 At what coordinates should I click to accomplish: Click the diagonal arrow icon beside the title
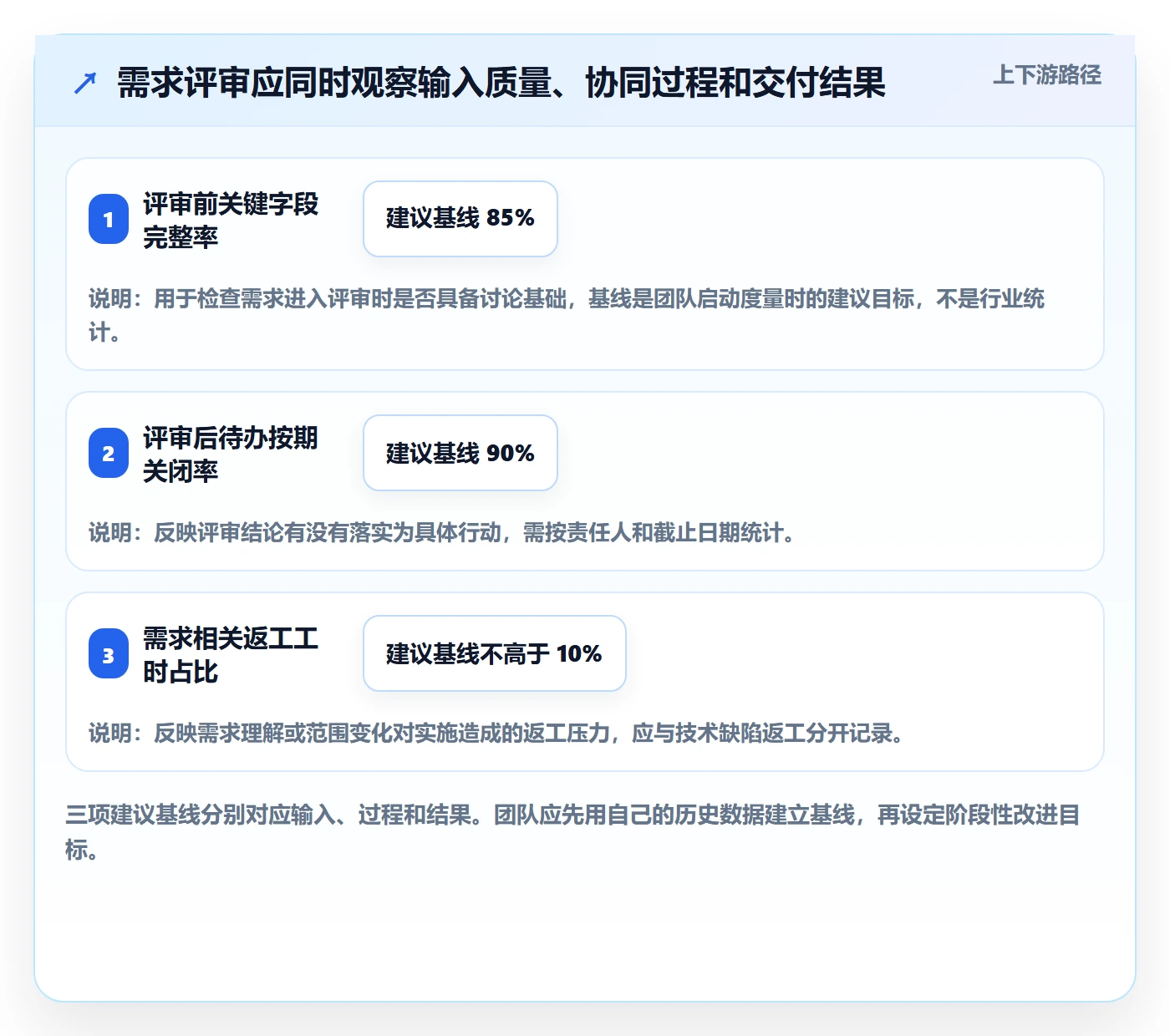point(85,83)
